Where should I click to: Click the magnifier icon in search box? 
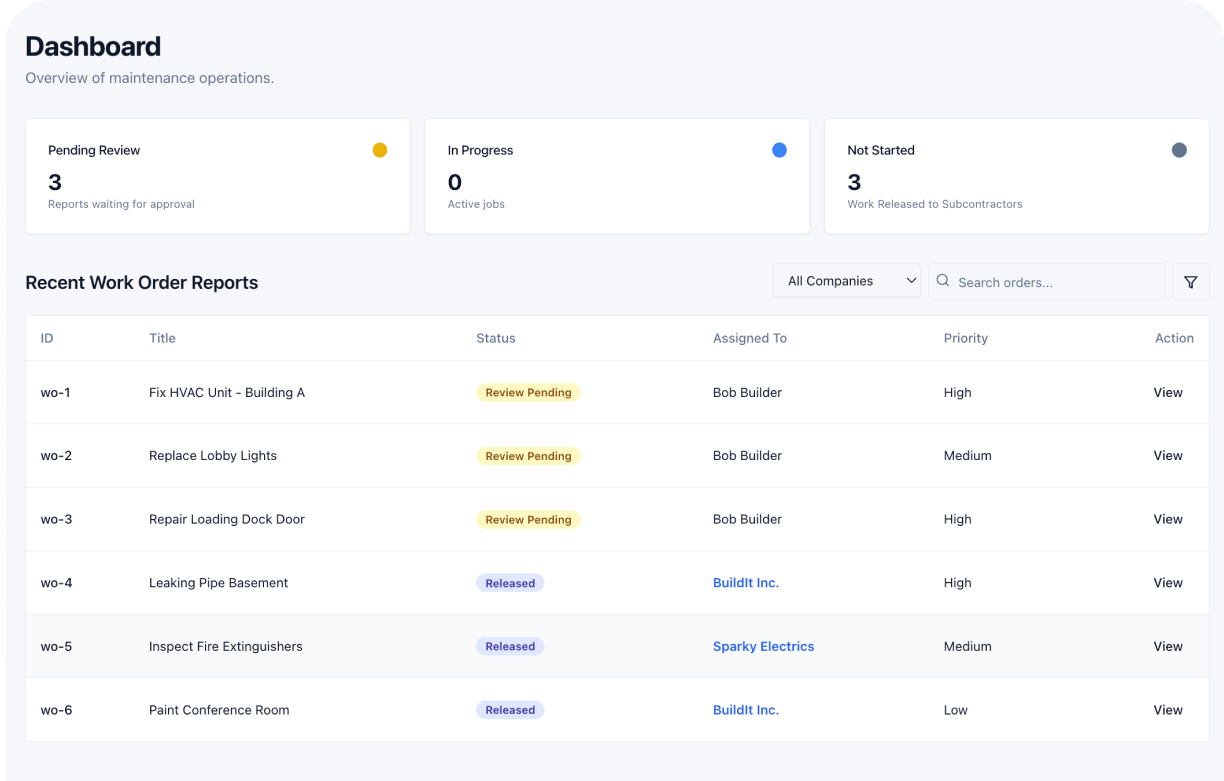point(942,281)
